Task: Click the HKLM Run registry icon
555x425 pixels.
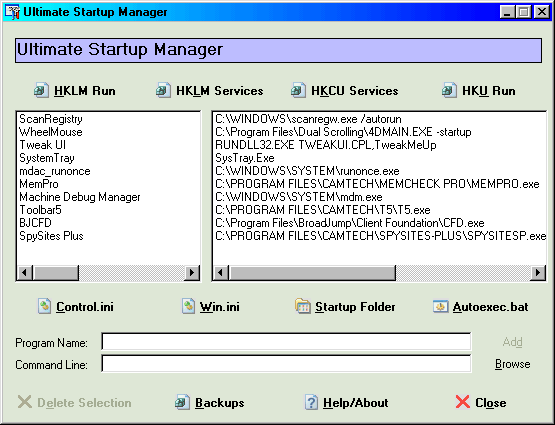Action: 41,90
